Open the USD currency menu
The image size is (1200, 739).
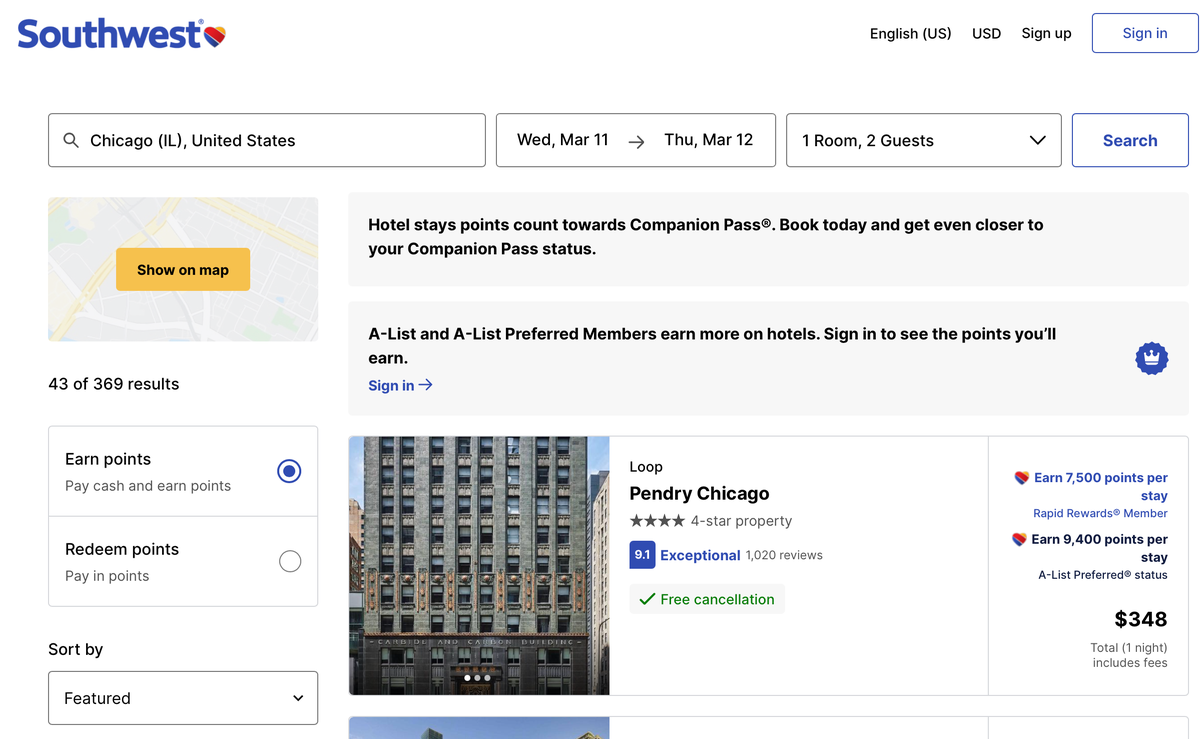[986, 33]
